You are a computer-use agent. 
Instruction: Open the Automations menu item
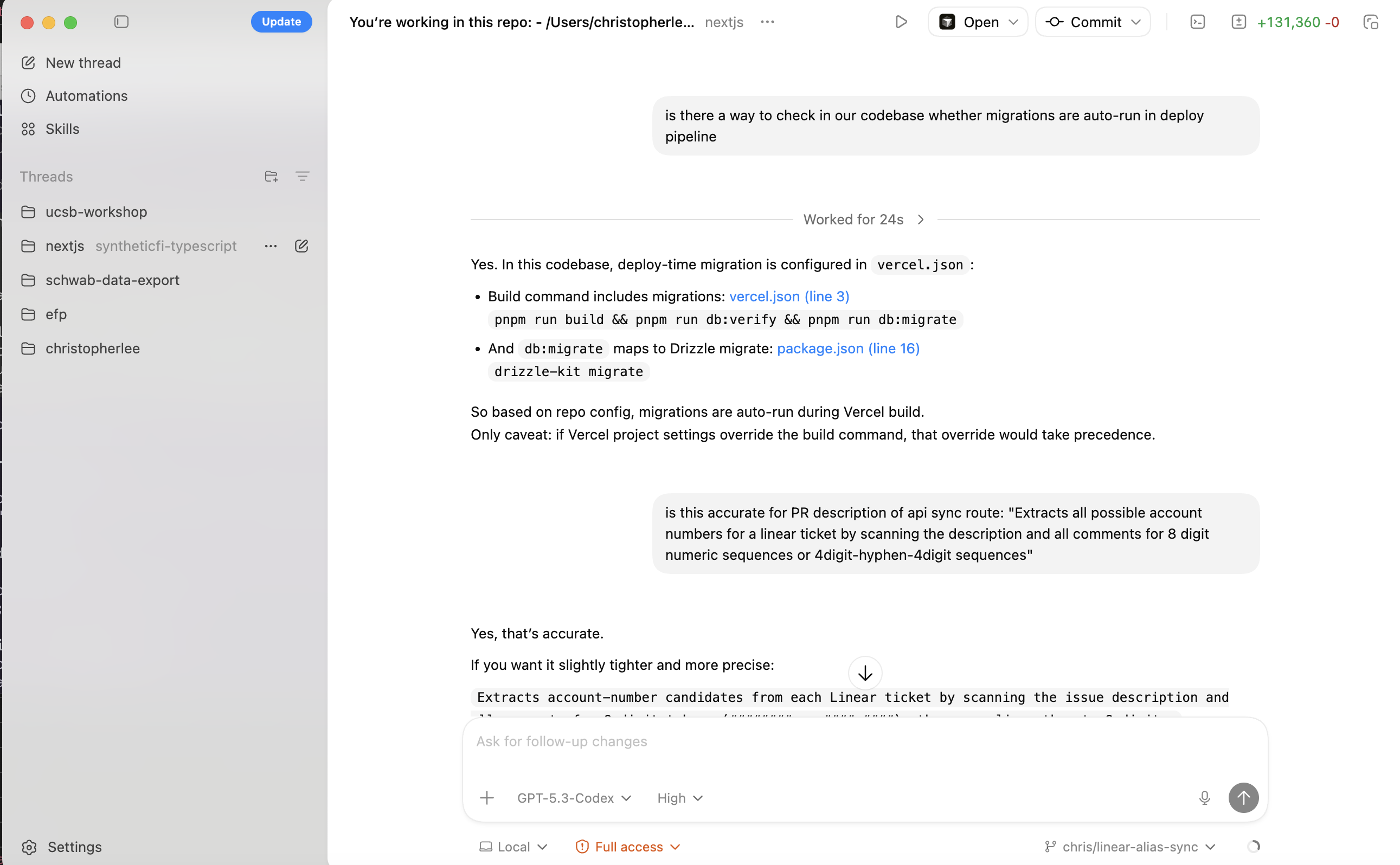(x=86, y=95)
